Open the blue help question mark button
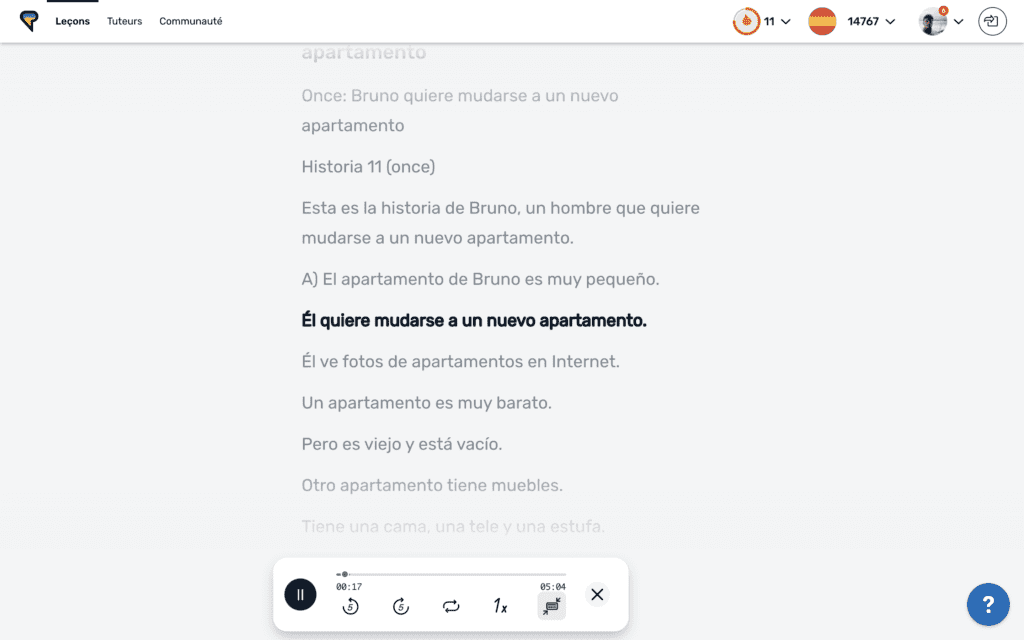The height and width of the screenshot is (640, 1024). pyautogui.click(x=988, y=604)
